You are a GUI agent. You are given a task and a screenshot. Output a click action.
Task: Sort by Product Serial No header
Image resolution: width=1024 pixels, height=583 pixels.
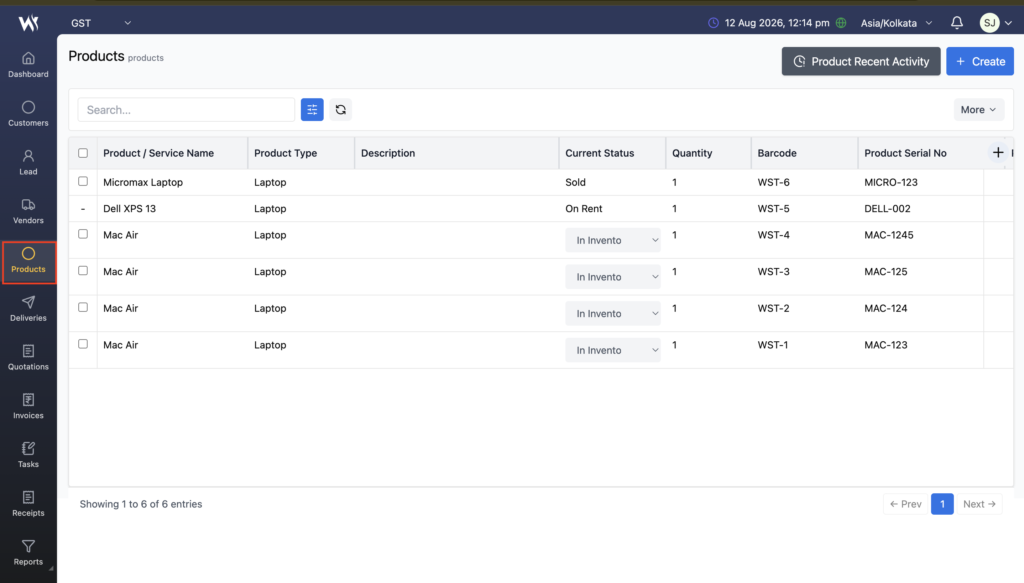[905, 153]
